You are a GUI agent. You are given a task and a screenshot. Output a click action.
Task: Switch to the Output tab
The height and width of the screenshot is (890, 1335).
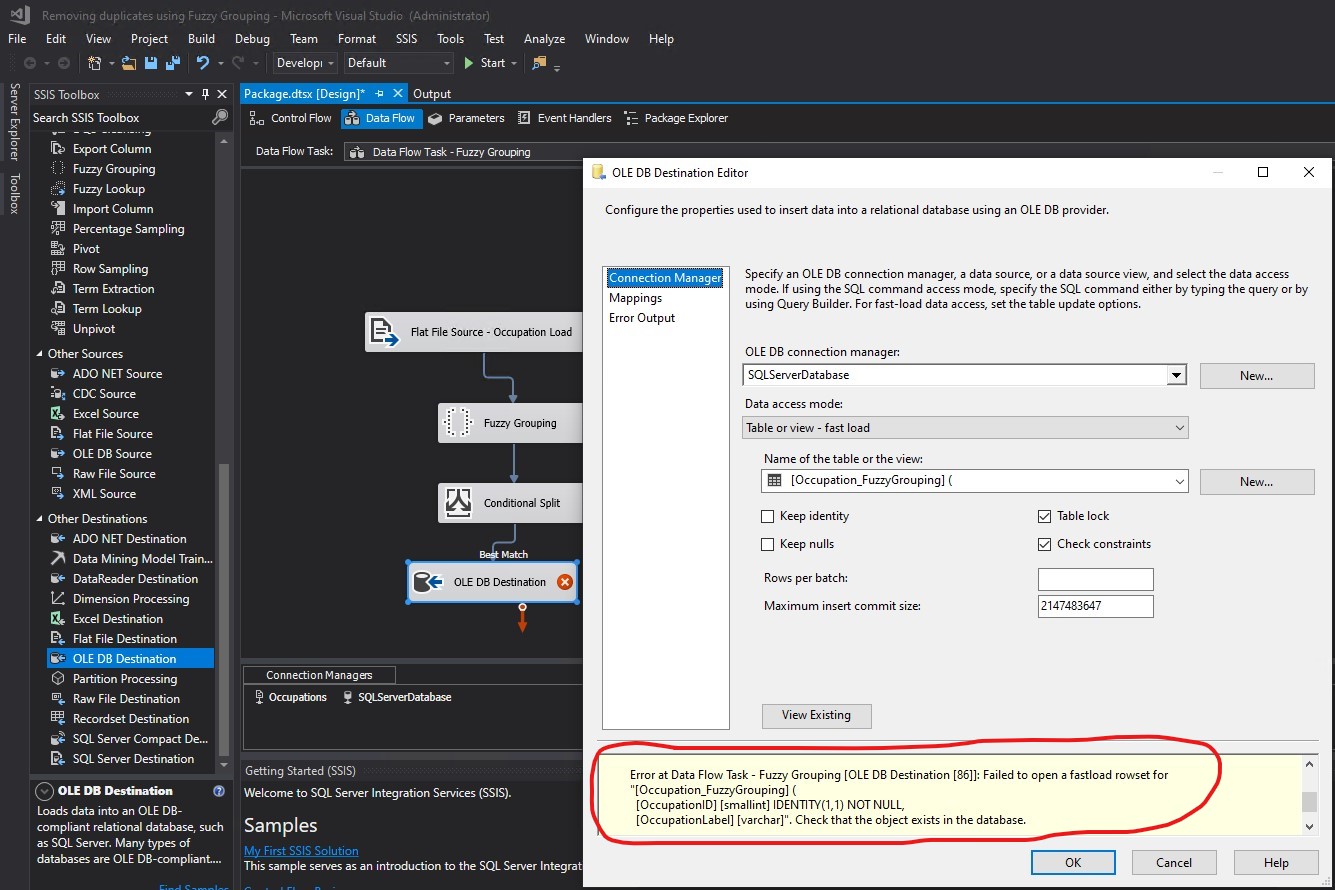click(x=432, y=94)
